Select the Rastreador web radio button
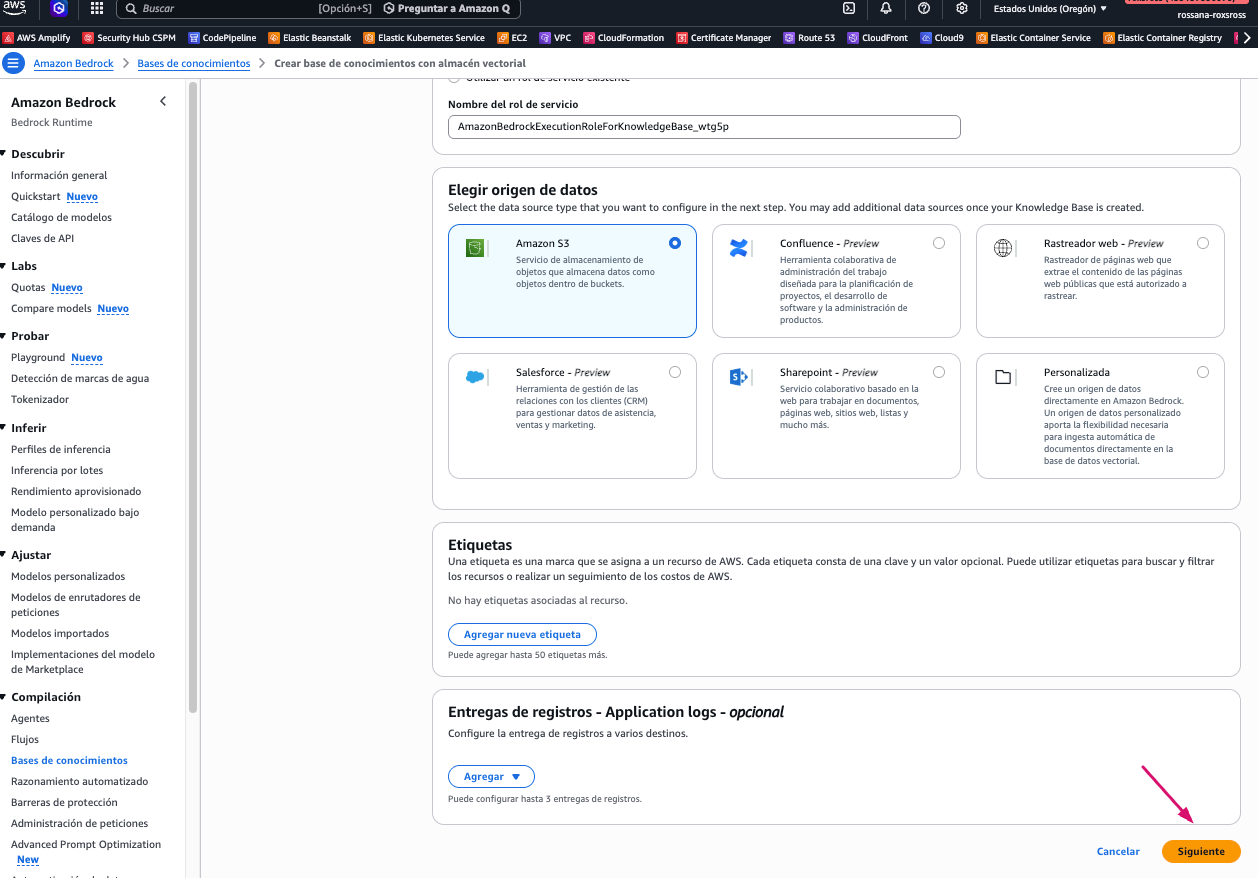This screenshot has width=1258, height=878. point(1202,243)
